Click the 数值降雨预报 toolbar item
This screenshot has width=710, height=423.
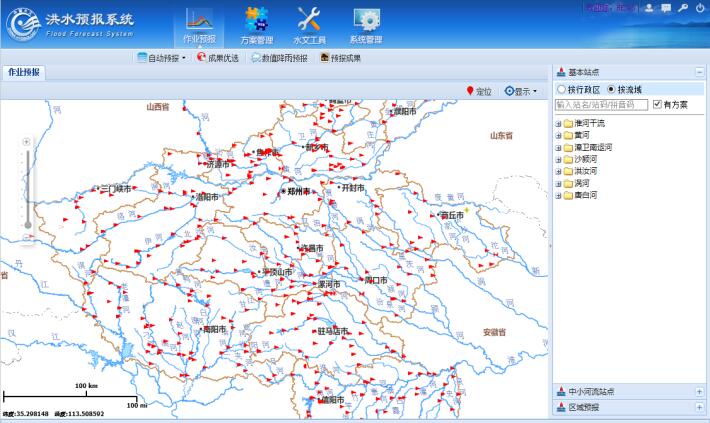[280, 58]
